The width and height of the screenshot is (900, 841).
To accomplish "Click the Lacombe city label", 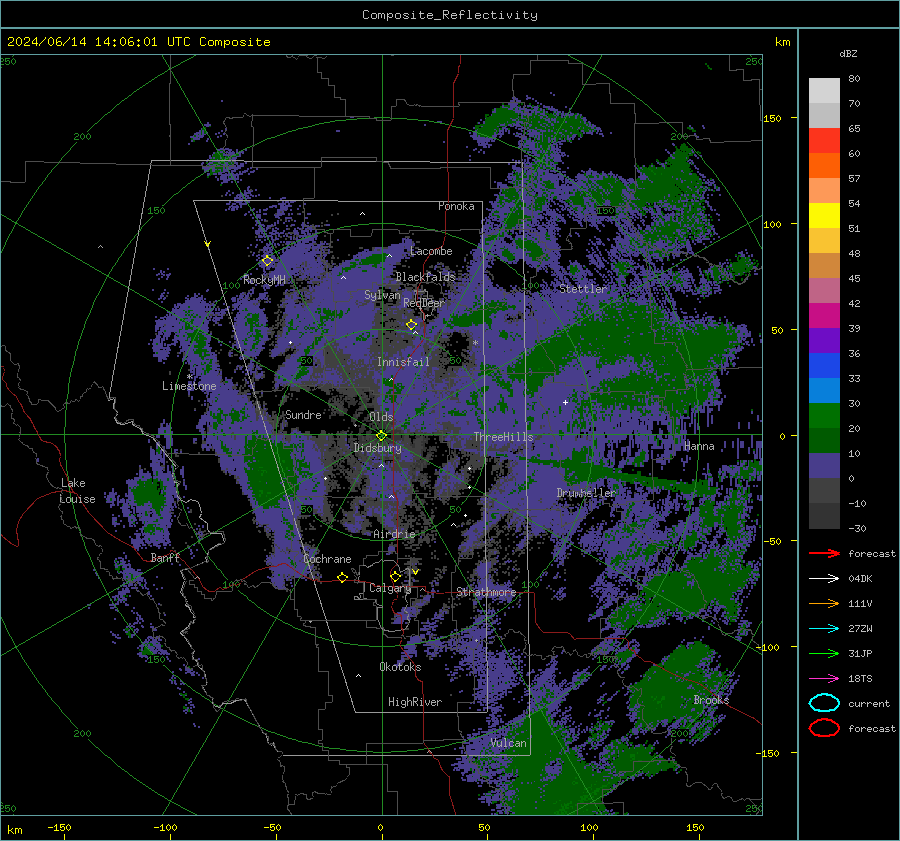I will pyautogui.click(x=431, y=251).
